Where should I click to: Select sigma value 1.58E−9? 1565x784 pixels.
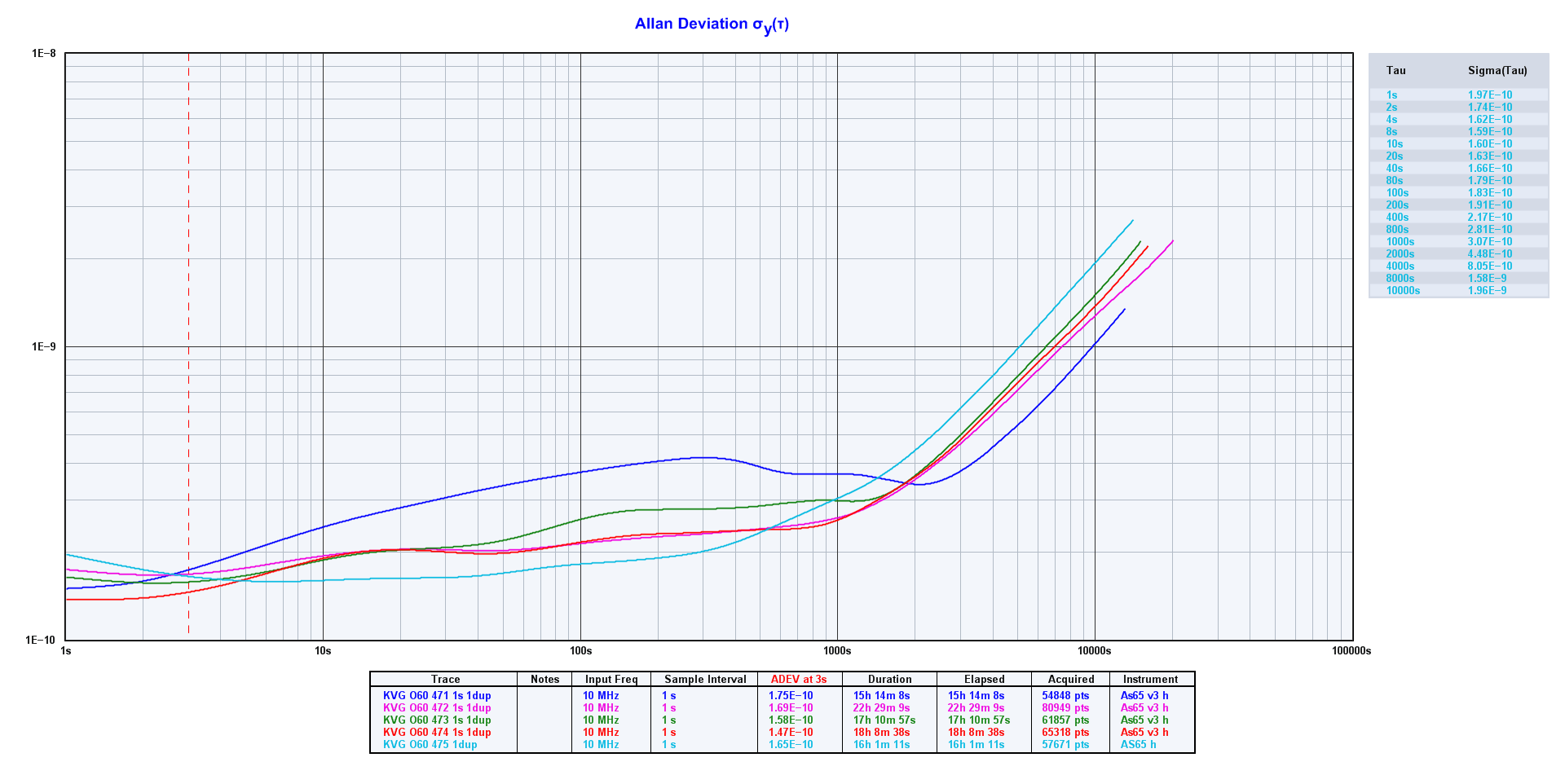tap(1487, 279)
